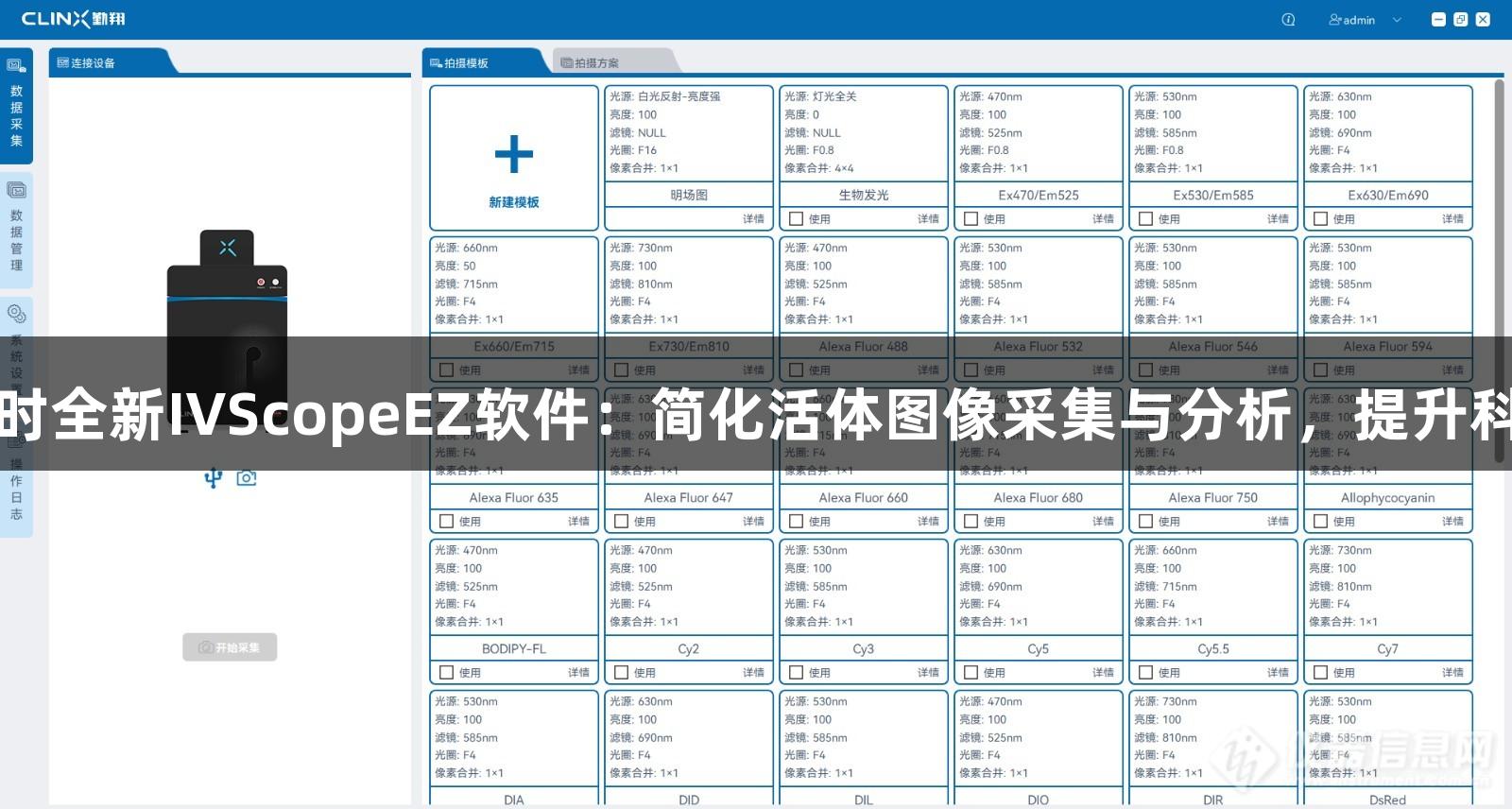Screen dimensions: 1512x809
Task: Open 详情 for Alexa Fluor 635
Action: tap(578, 521)
